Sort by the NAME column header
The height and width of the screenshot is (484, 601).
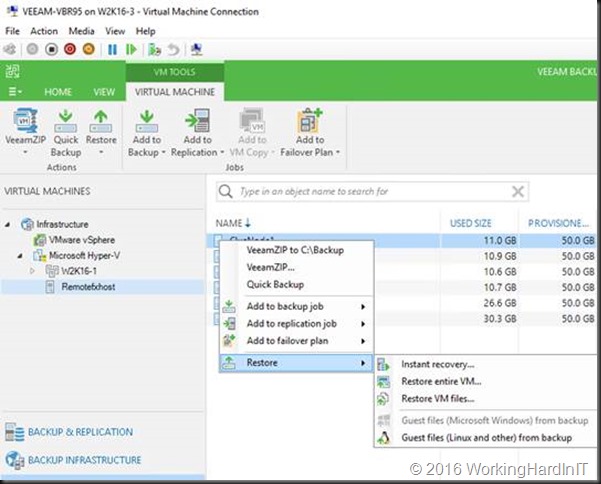click(x=229, y=223)
